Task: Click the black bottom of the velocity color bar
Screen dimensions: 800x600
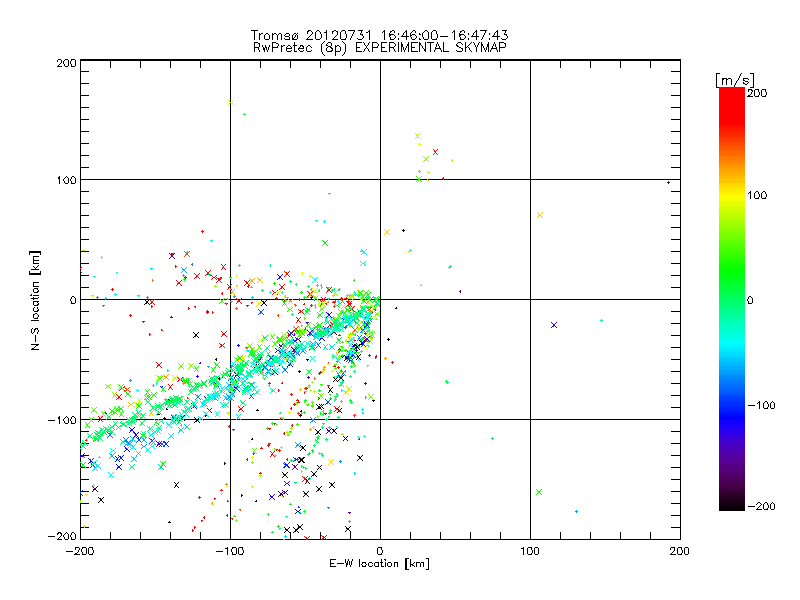Action: click(732, 505)
